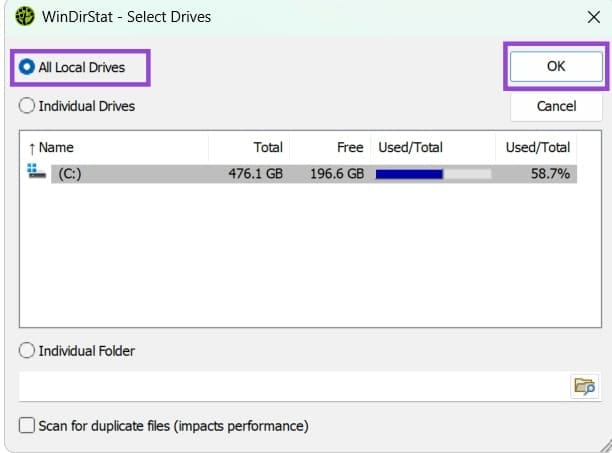The width and height of the screenshot is (612, 453).
Task: Click the folder path input field
Action: 295,386
